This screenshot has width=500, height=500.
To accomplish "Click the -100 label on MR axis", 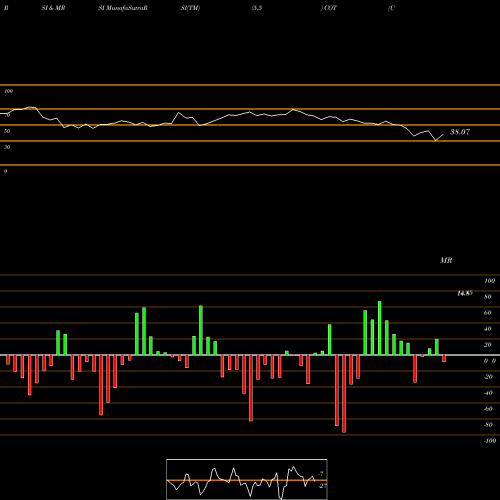I will [x=490, y=441].
